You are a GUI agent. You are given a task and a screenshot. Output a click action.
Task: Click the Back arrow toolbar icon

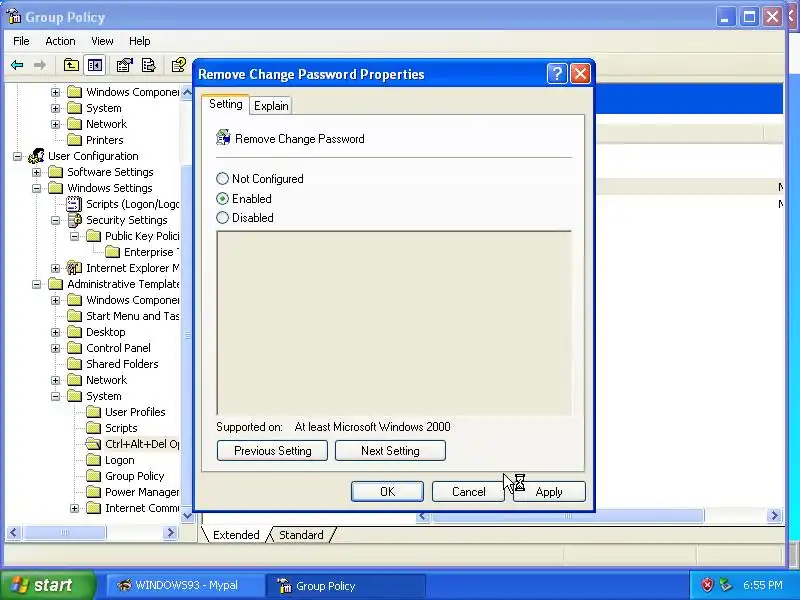click(17, 65)
